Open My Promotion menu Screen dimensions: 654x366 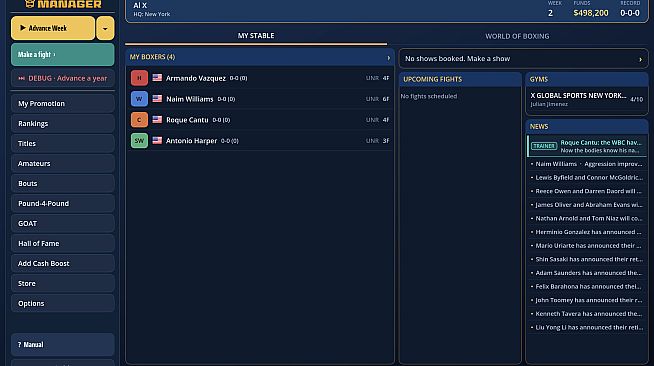click(63, 103)
